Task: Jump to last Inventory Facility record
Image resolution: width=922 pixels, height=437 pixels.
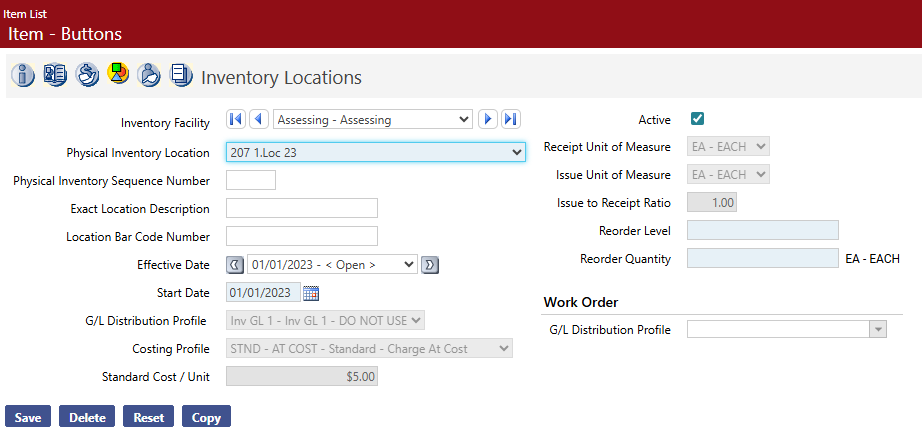Action: pos(511,120)
